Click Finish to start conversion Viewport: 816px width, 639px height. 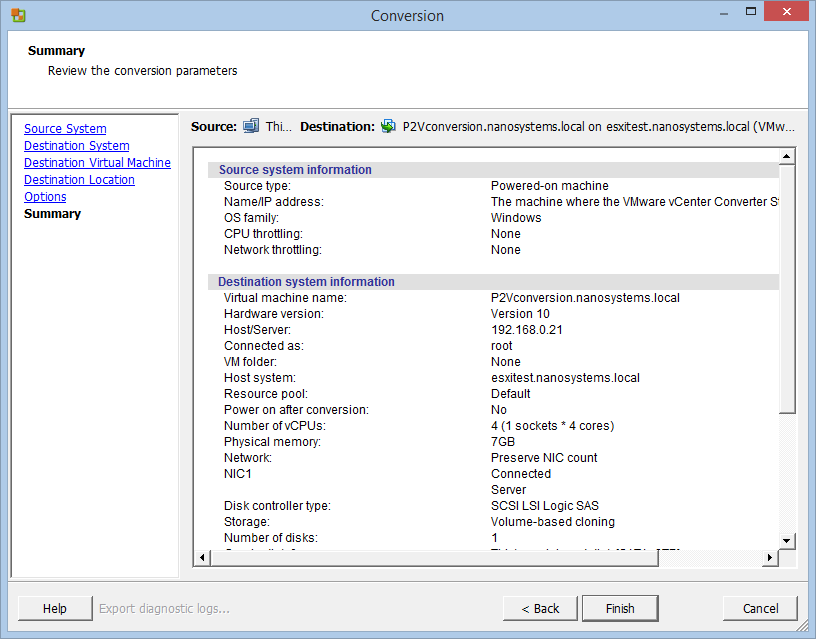click(x=620, y=608)
